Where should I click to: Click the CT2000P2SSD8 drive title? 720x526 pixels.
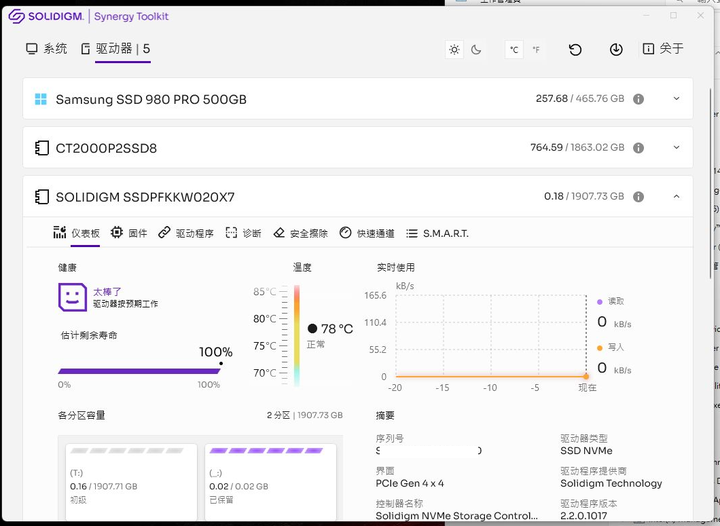click(106, 148)
